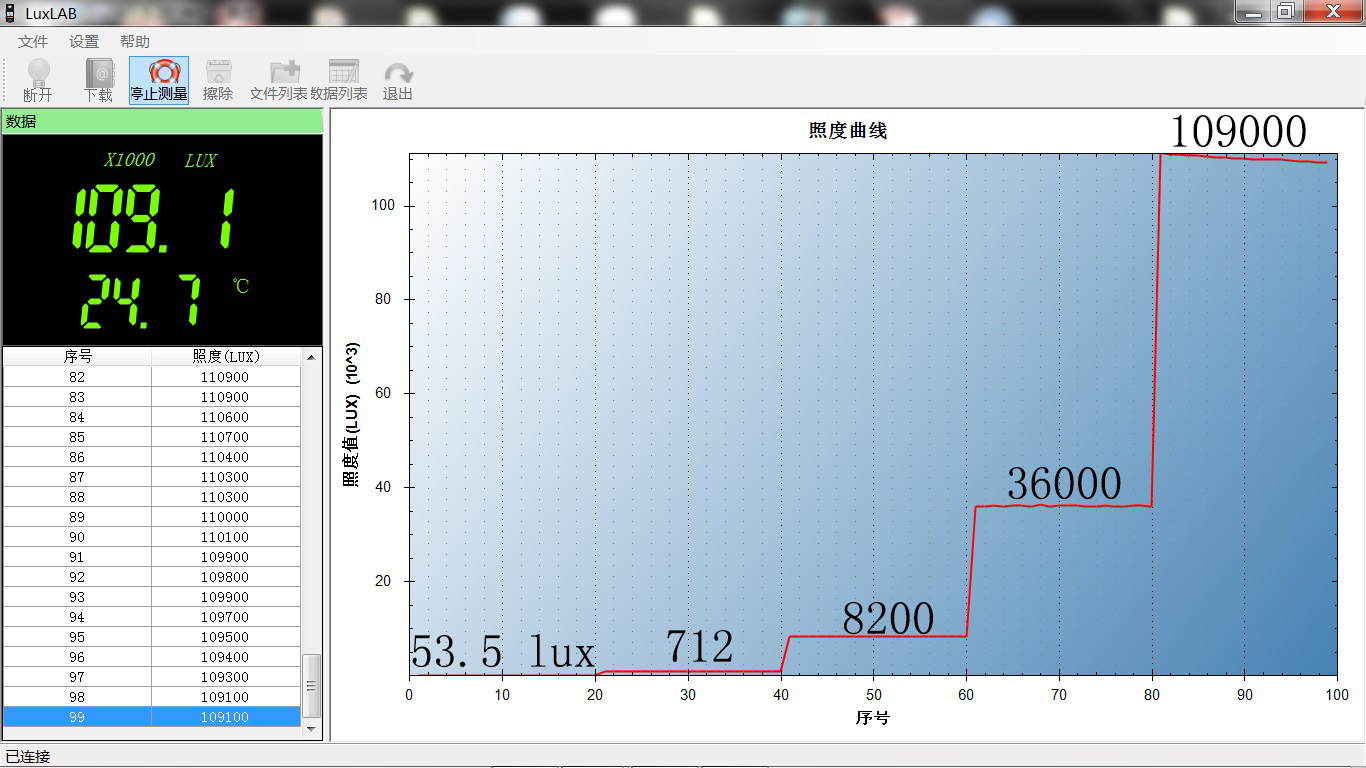Click the 序号 column header
The image size is (1366, 768).
(78, 356)
